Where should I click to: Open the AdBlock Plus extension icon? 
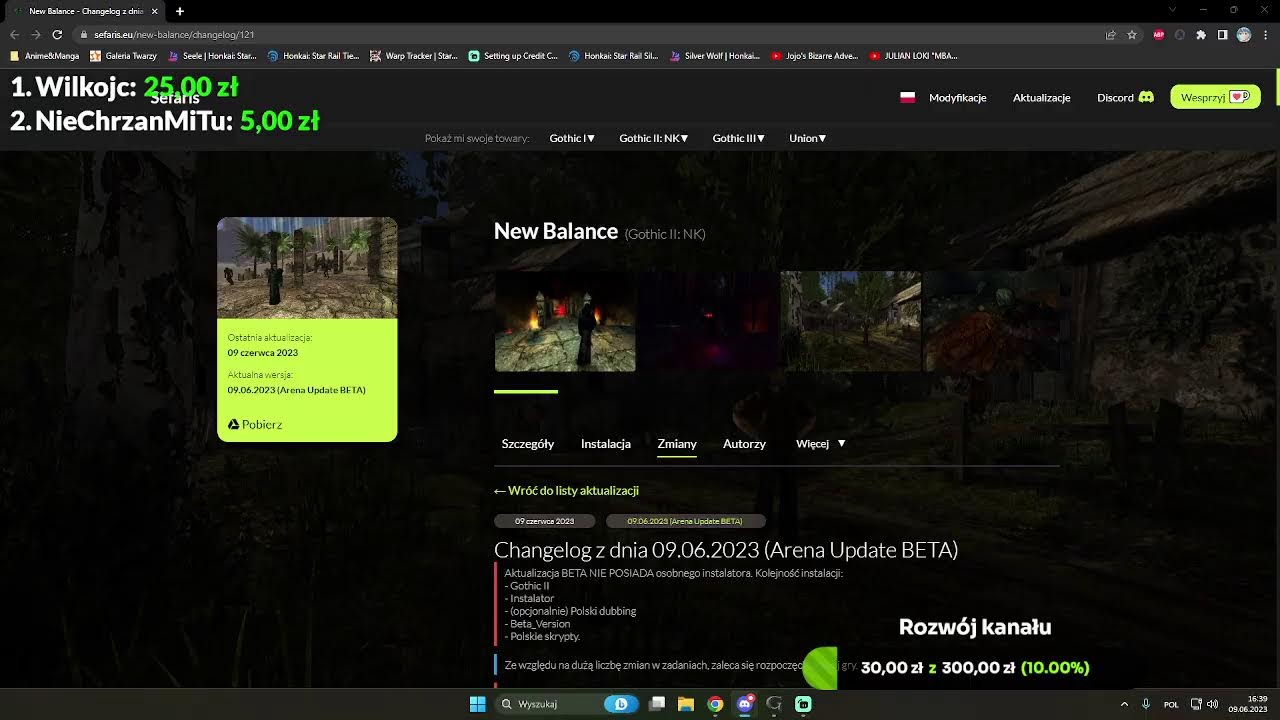(x=1159, y=34)
